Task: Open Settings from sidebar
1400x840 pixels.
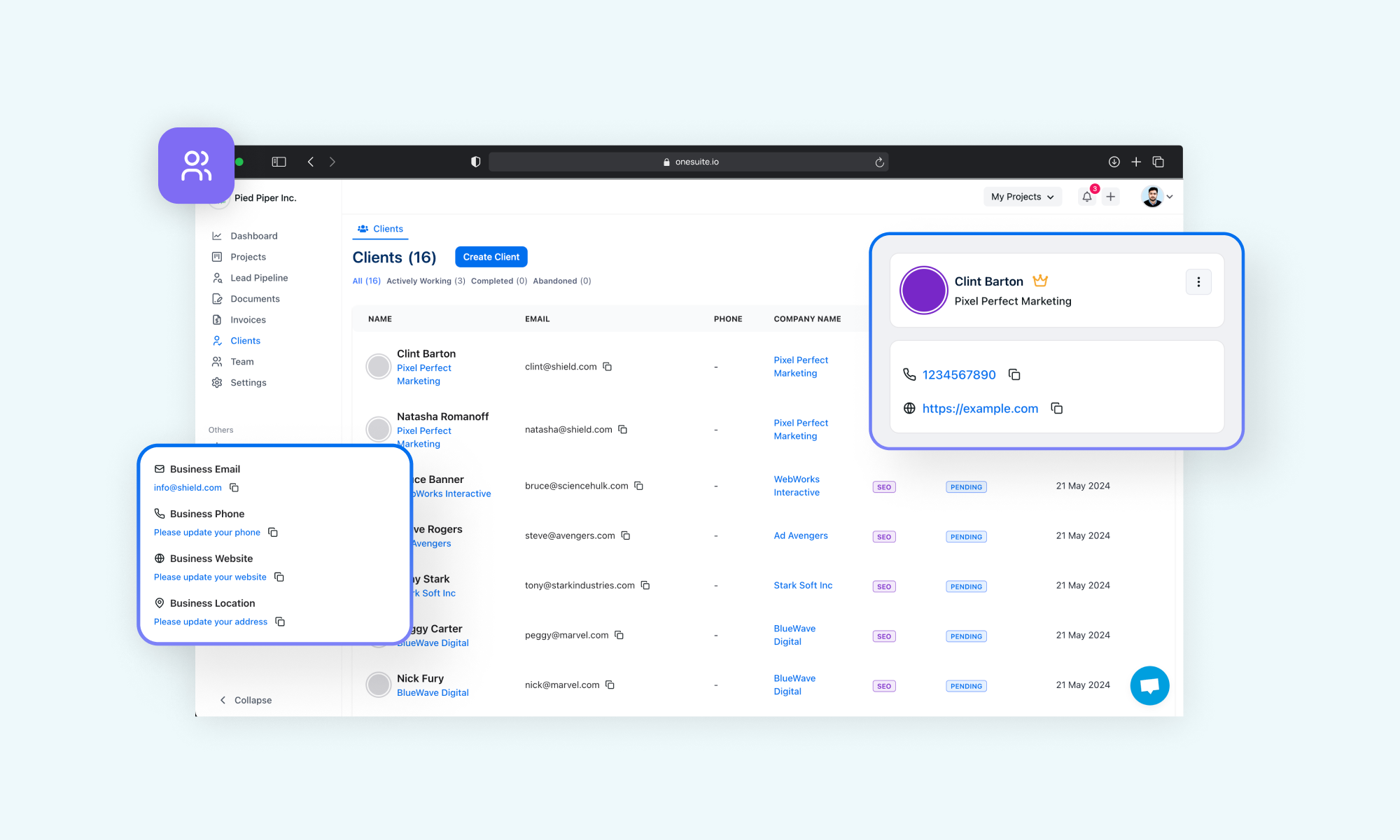Action: tap(248, 382)
